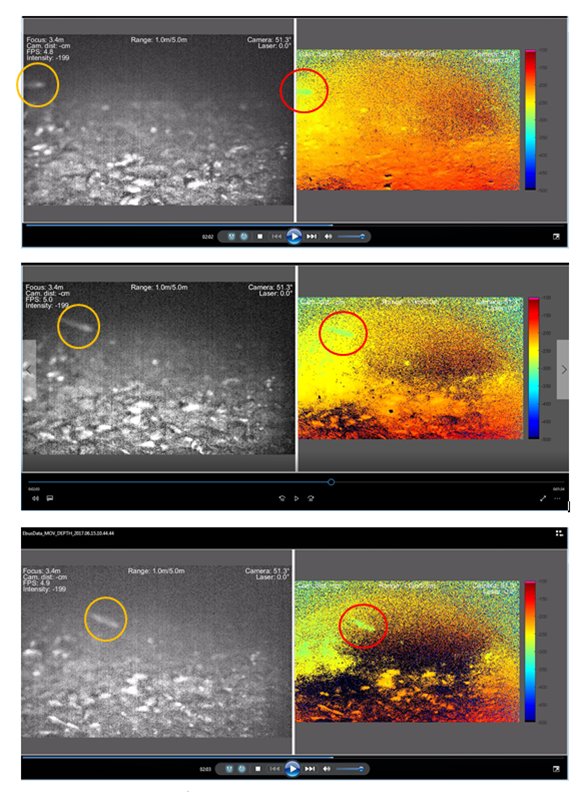Click 'FPS: 4.8' text in top video

(40, 52)
